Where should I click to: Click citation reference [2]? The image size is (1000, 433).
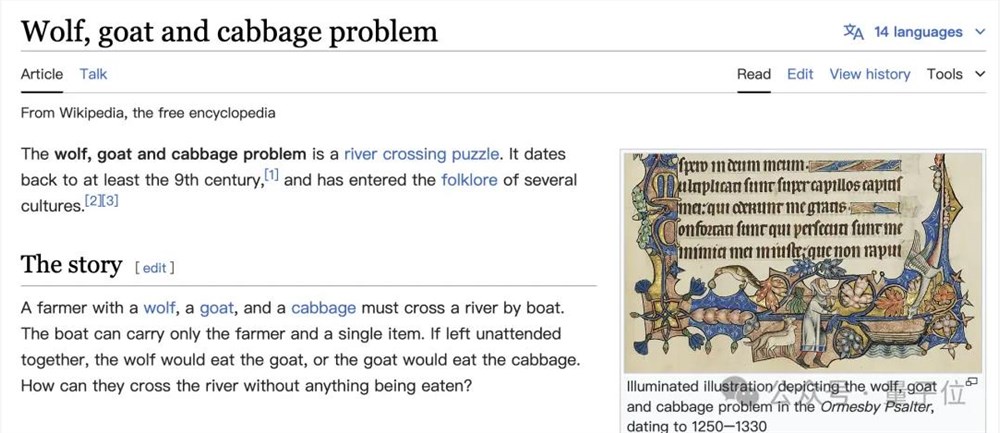pos(93,201)
